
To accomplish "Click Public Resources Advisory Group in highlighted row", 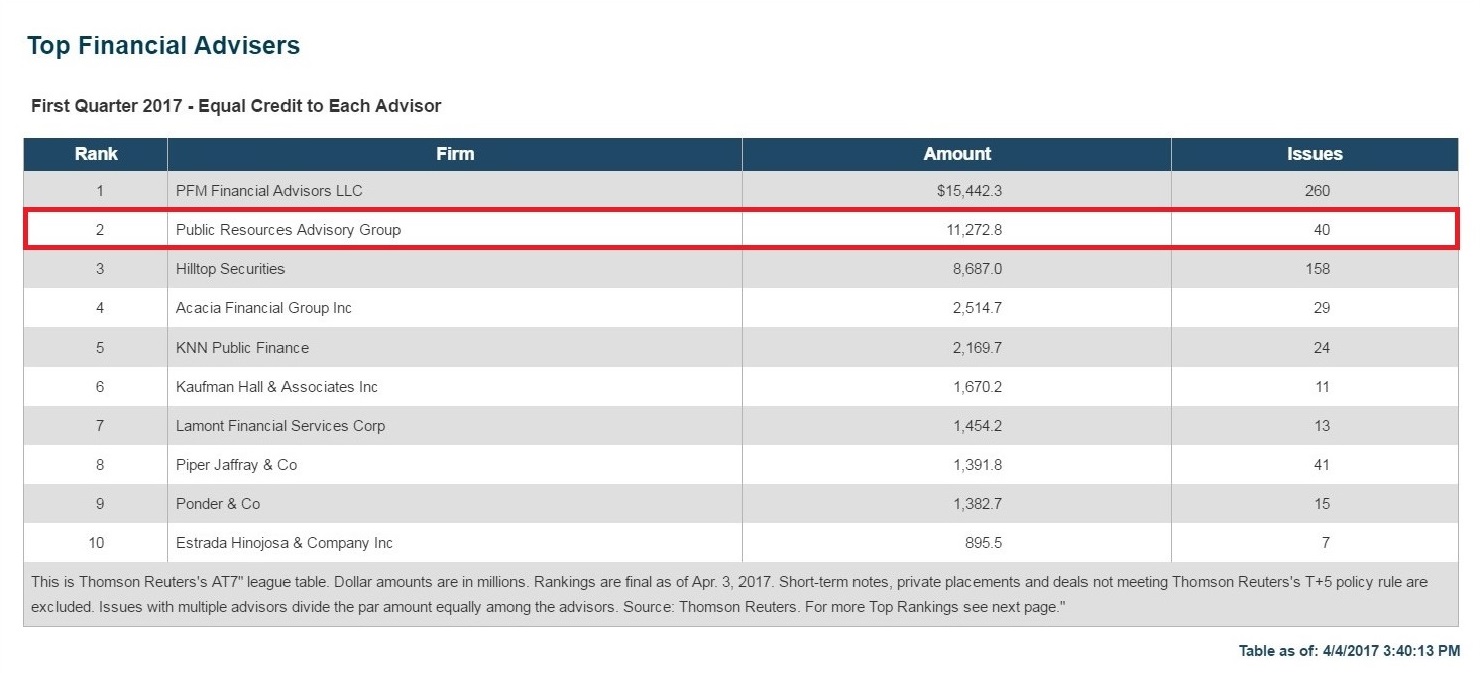I will 288,230.
